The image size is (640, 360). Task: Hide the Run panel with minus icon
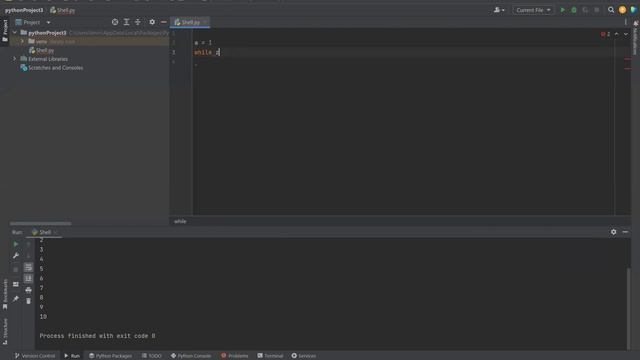click(x=625, y=232)
